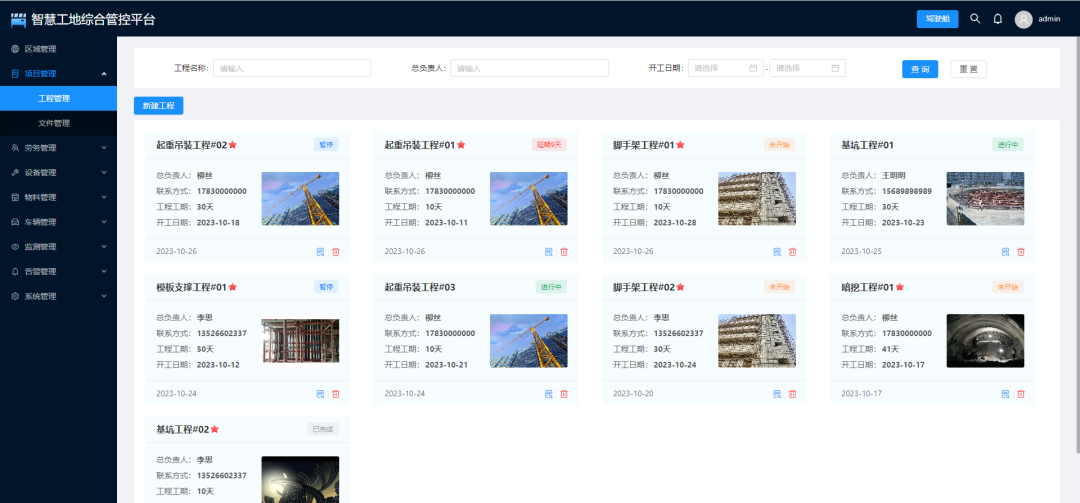Open the crane thumbnail of 起重吊装工程#03
1080x503 pixels.
[529, 340]
